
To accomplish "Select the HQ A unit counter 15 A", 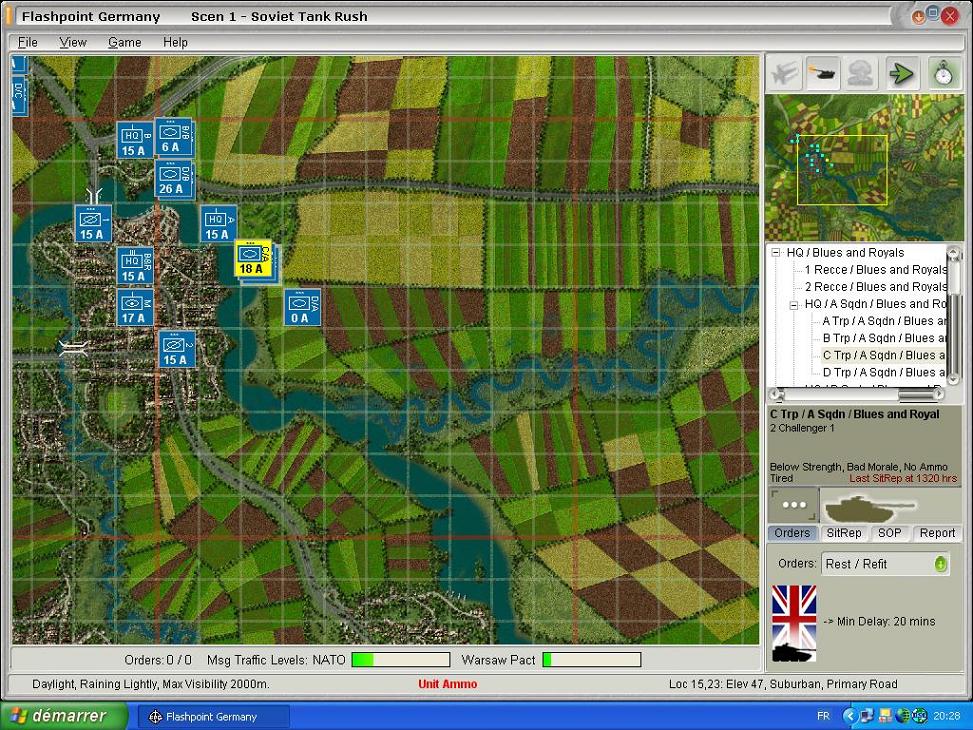I will pyautogui.click(x=218, y=224).
